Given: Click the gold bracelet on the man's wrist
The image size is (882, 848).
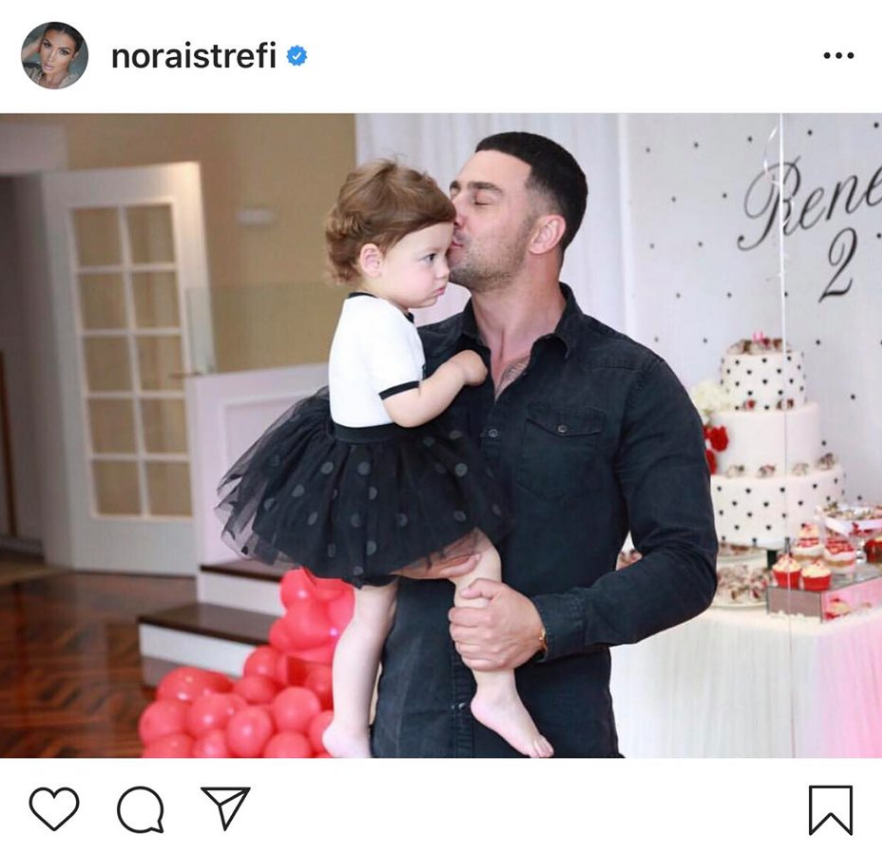Looking at the screenshot, I should 543,640.
